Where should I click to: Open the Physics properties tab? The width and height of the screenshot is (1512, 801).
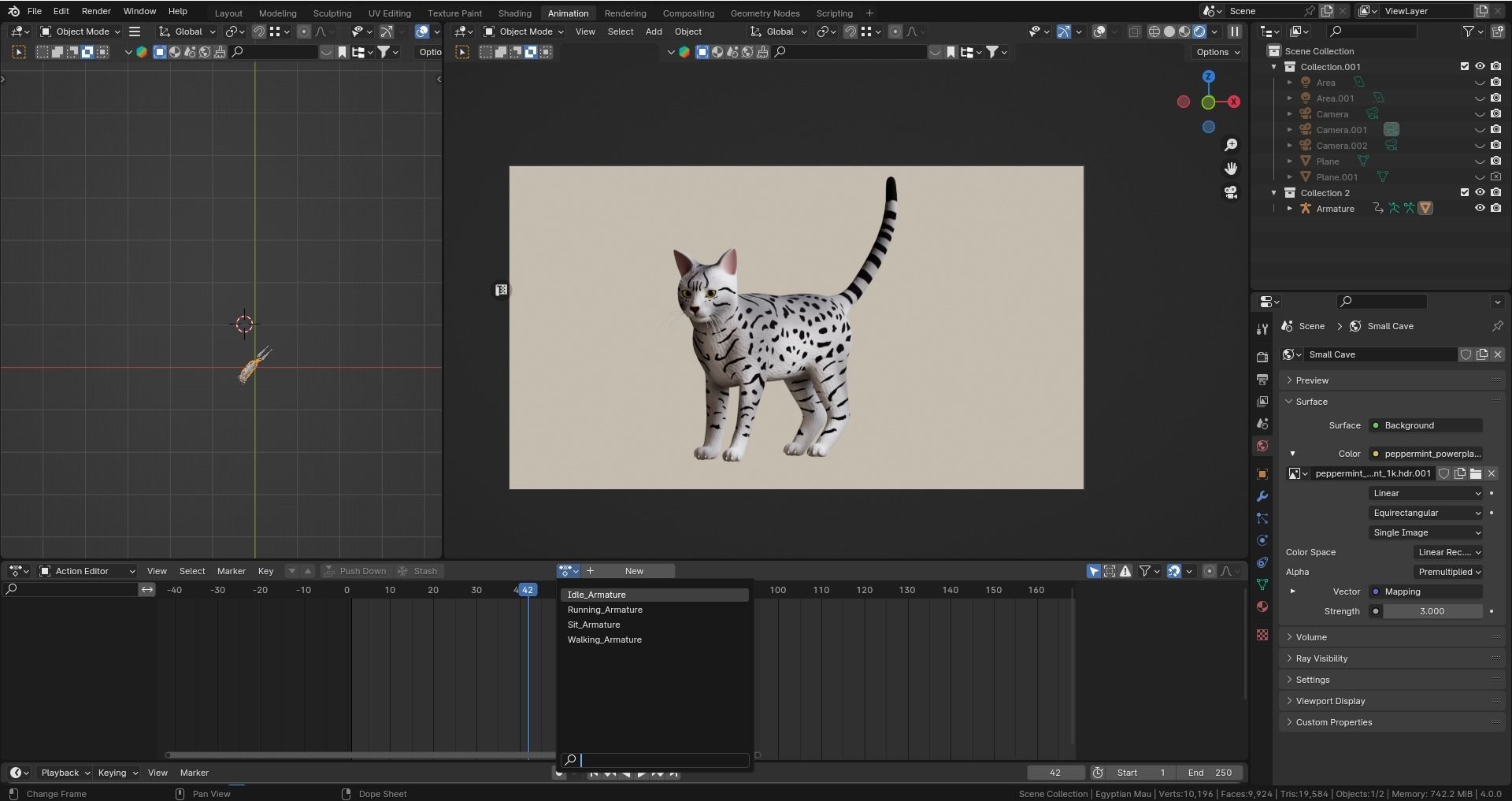pos(1262,540)
